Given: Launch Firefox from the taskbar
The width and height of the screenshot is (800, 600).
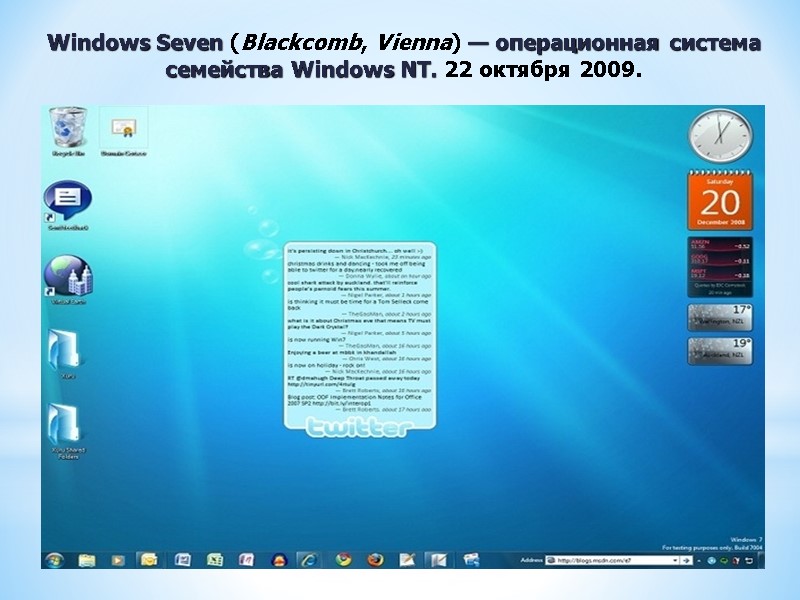Looking at the screenshot, I should click(x=372, y=558).
